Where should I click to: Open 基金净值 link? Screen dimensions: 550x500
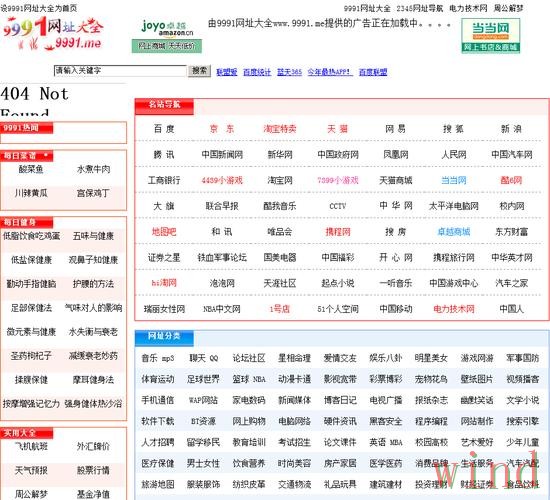tap(93, 494)
